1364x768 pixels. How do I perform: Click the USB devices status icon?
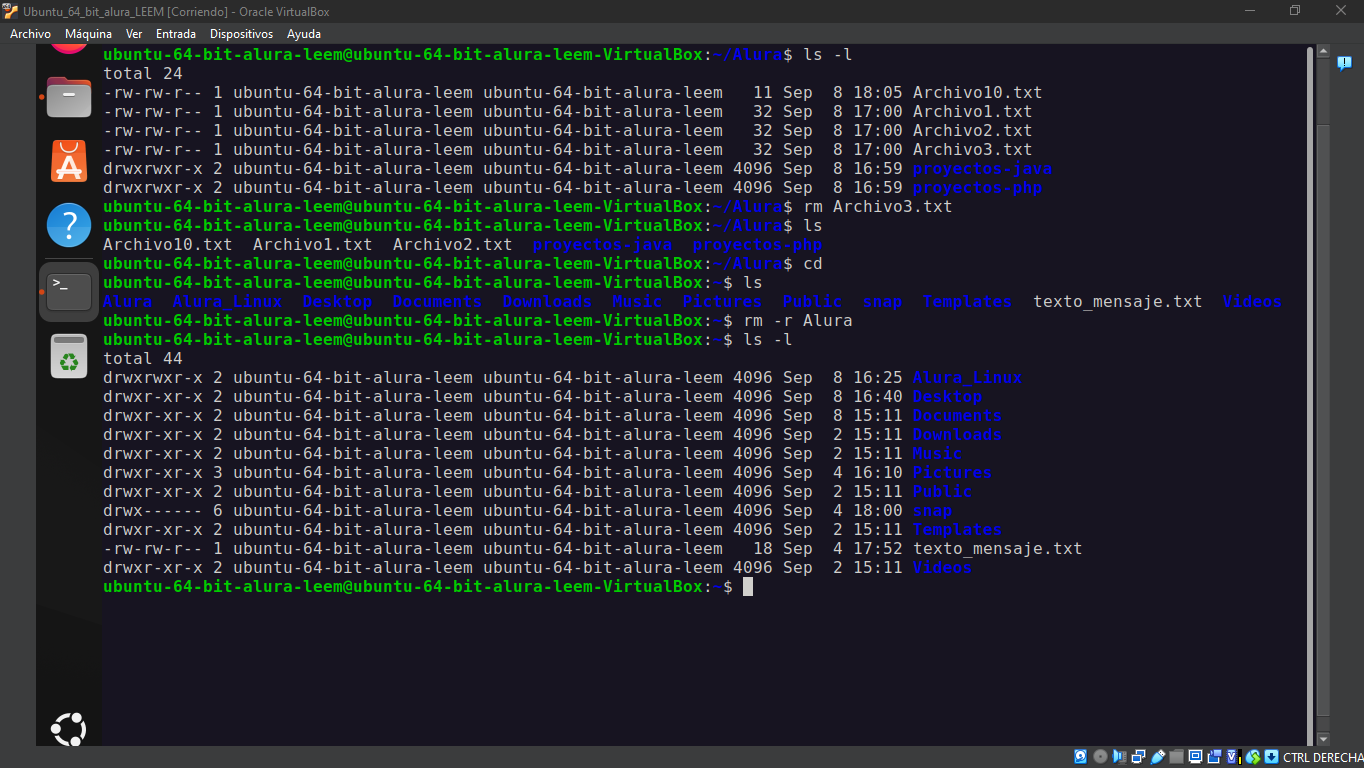pyautogui.click(x=1157, y=757)
